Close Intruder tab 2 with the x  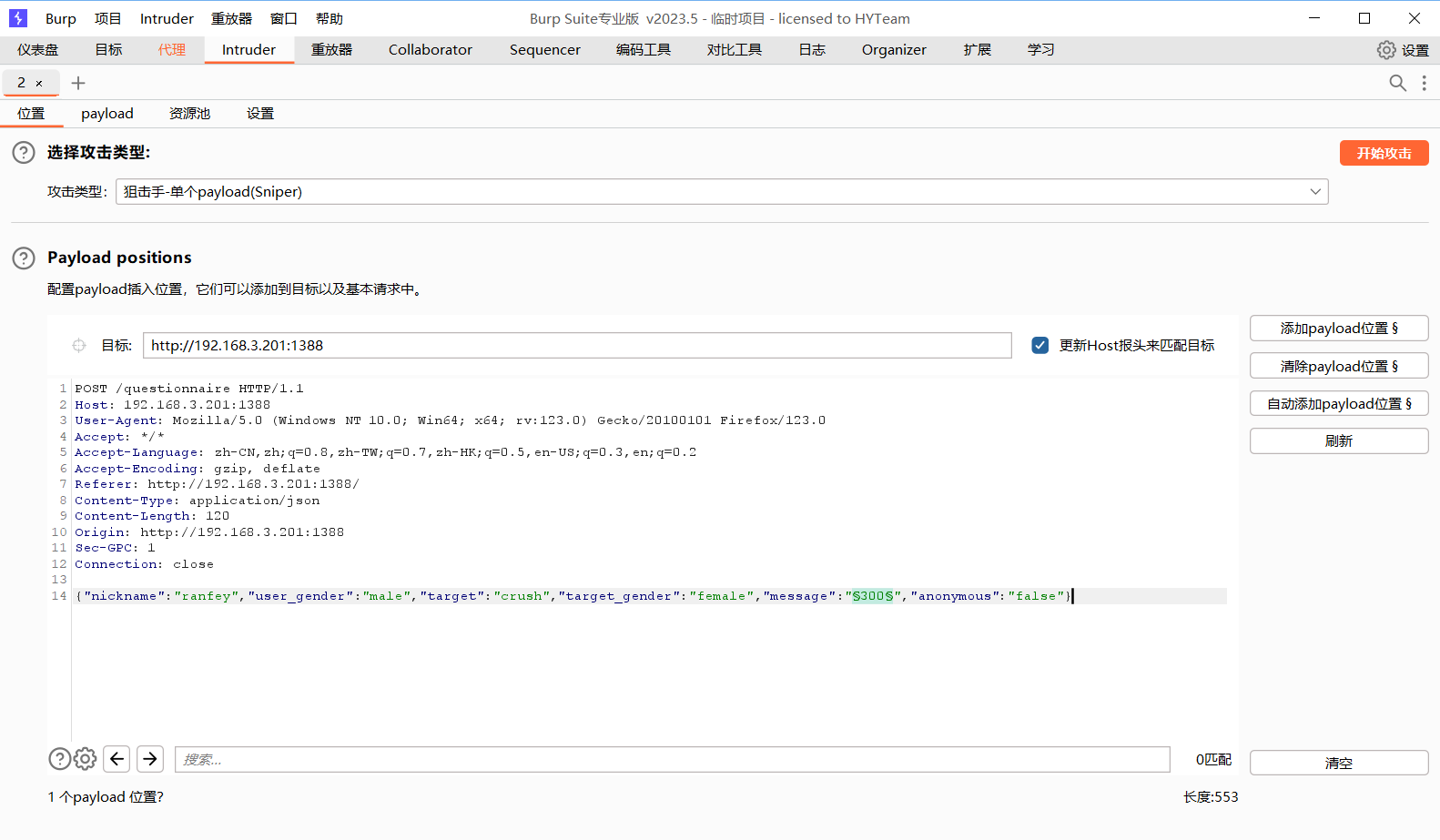coord(39,83)
